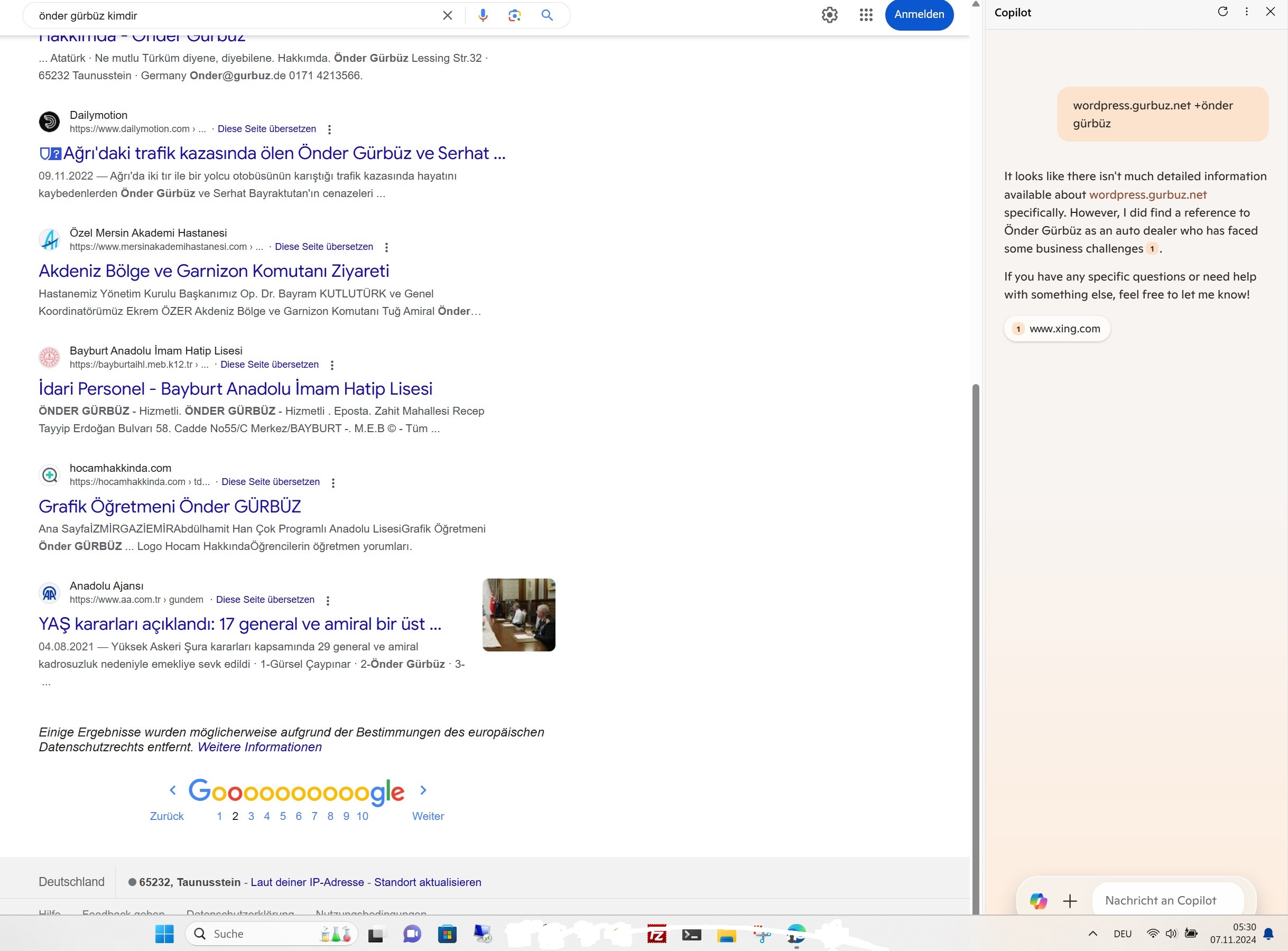Image resolution: width=1288 pixels, height=951 pixels.
Task: Click the Anmelden sign-in button
Action: click(919, 14)
